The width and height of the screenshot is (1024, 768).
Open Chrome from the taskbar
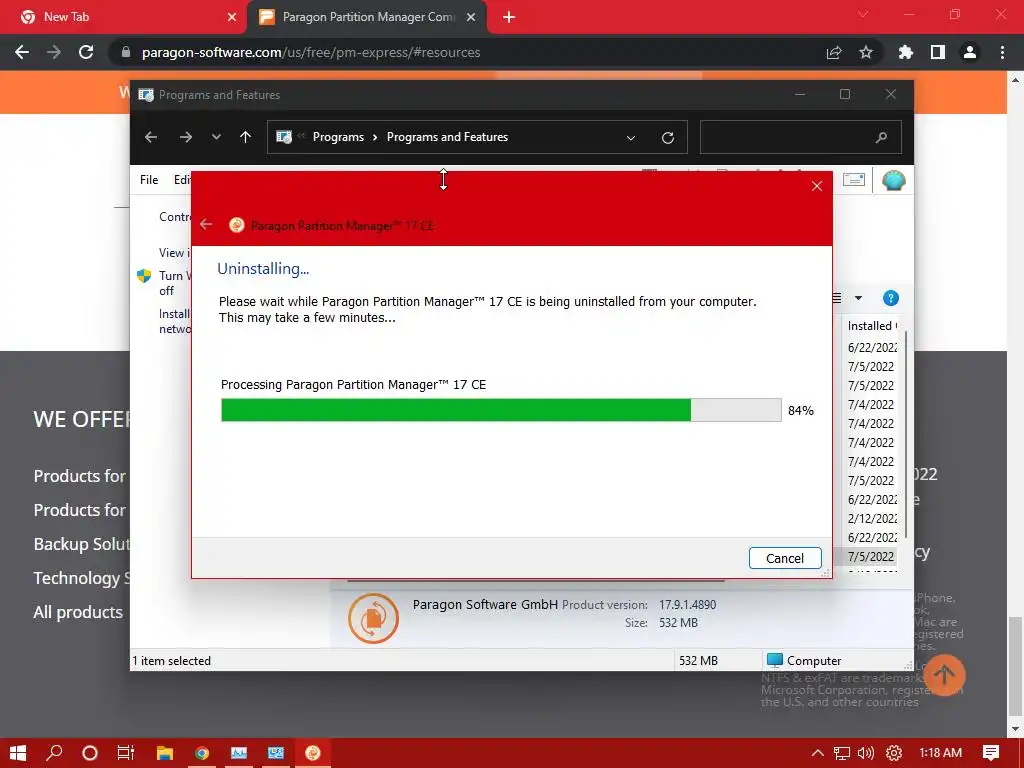coord(202,753)
